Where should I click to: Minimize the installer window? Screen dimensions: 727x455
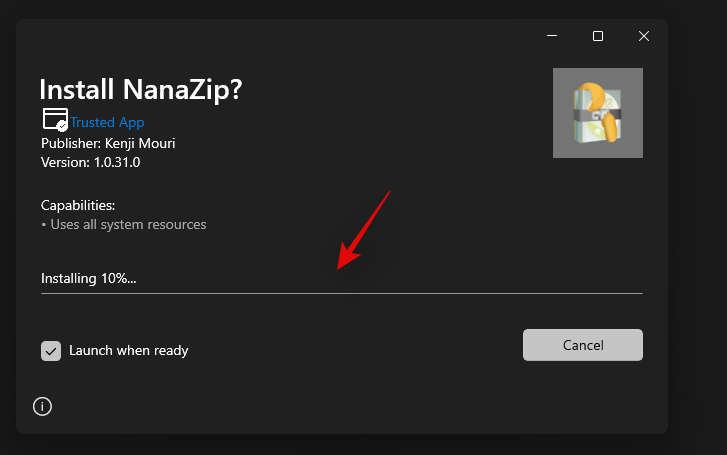[x=552, y=36]
